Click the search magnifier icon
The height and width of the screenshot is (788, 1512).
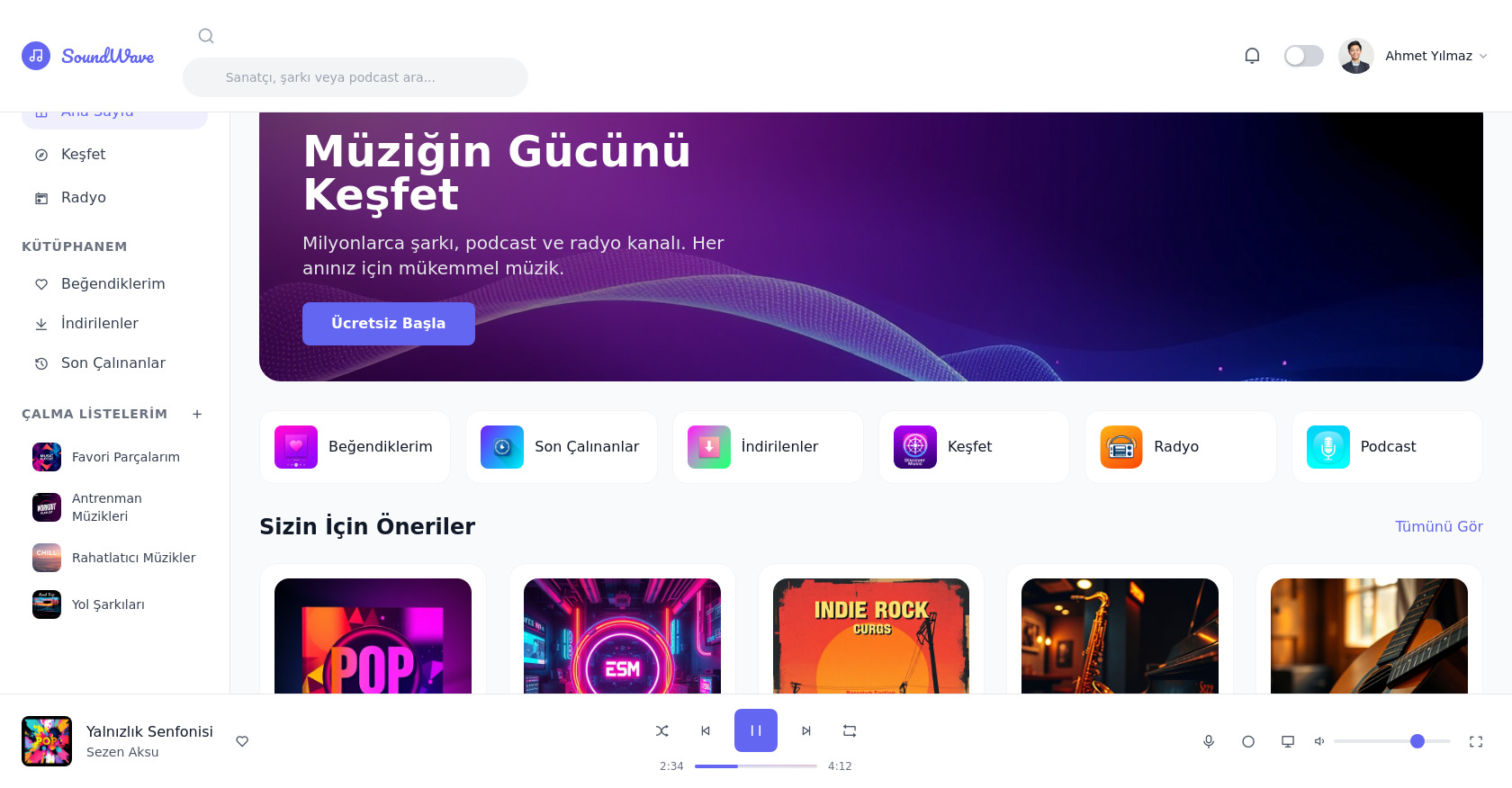coord(206,36)
